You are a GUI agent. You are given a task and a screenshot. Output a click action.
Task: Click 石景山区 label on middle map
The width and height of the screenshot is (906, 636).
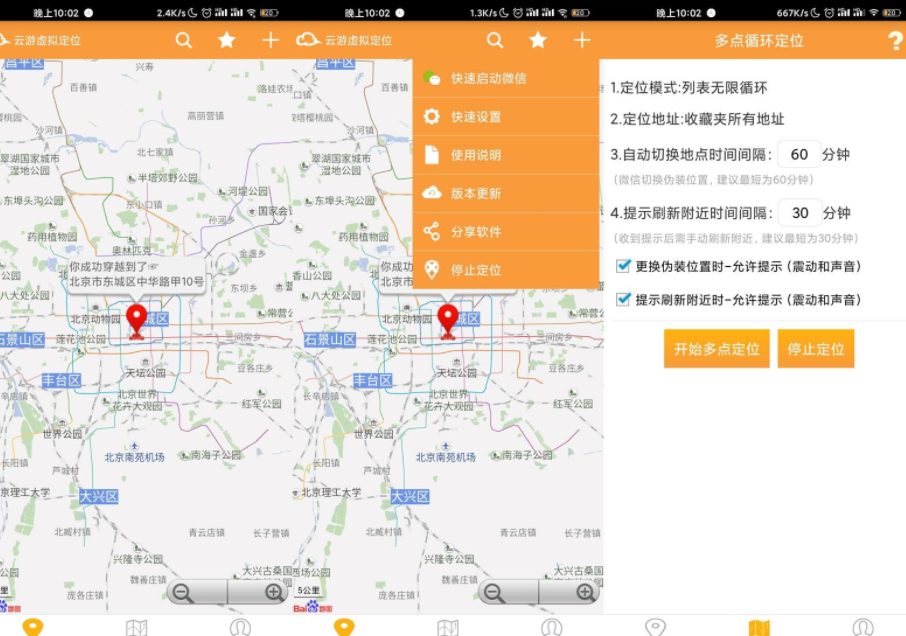330,339
